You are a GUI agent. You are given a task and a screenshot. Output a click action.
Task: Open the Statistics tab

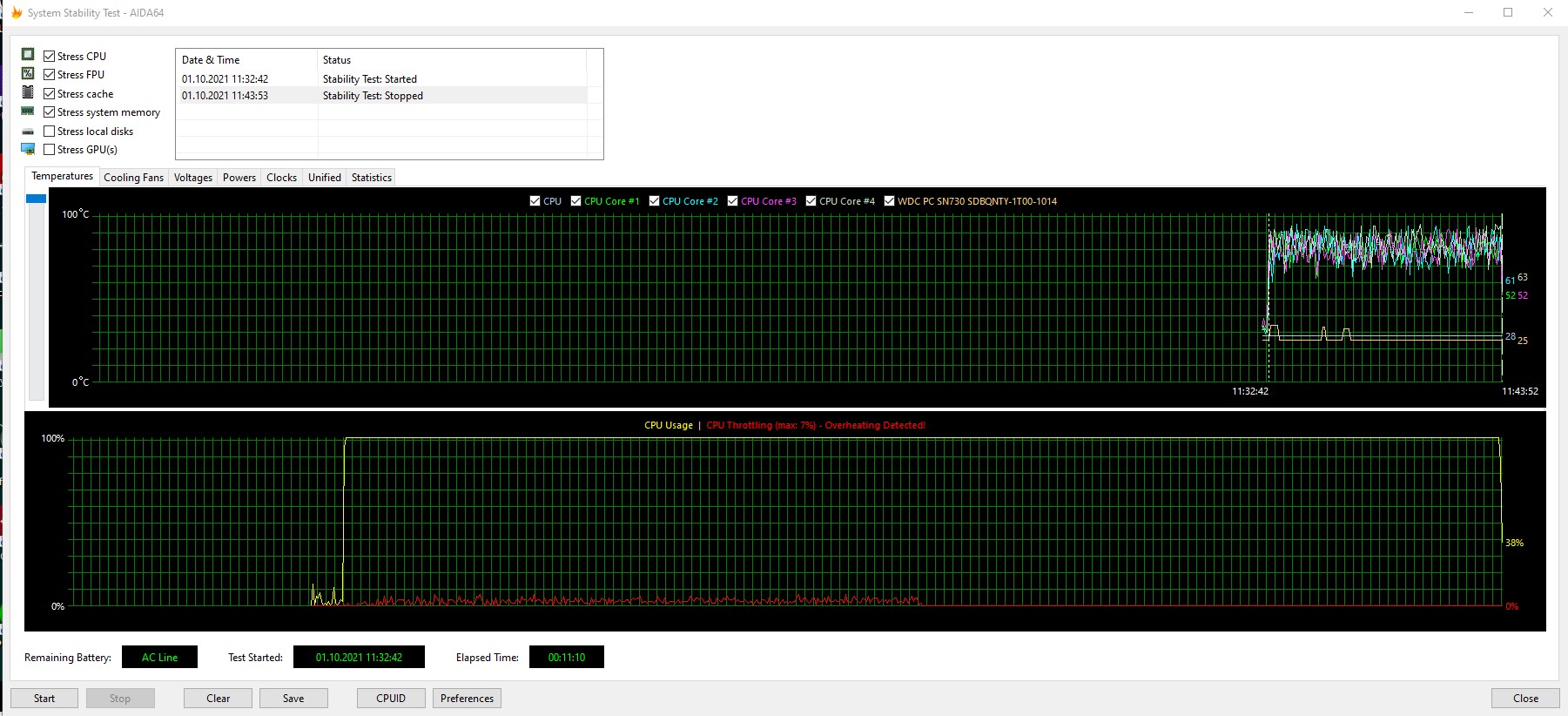click(371, 178)
